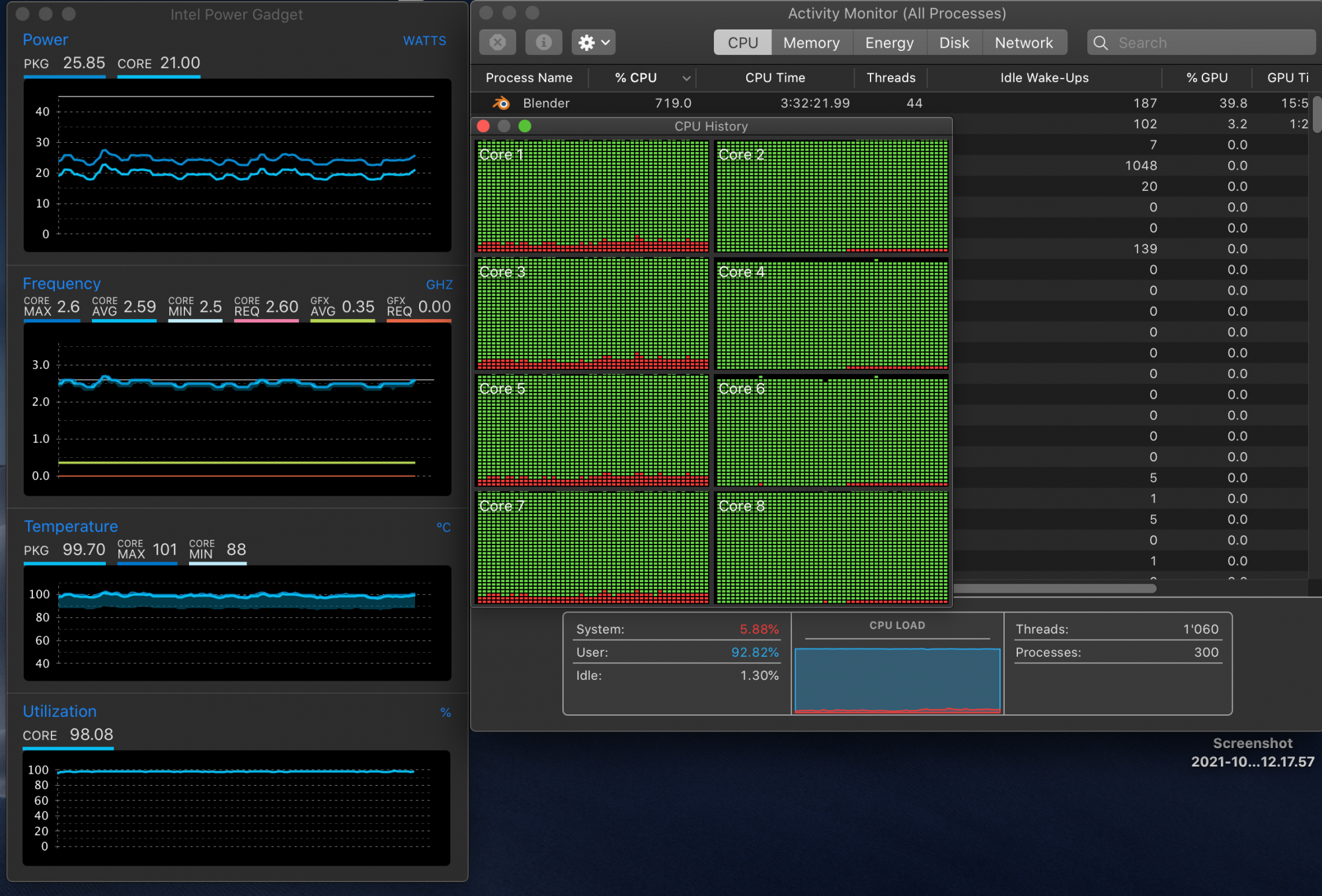Viewport: 1322px width, 896px height.
Task: Click the Core 7 history graph
Action: coord(592,548)
